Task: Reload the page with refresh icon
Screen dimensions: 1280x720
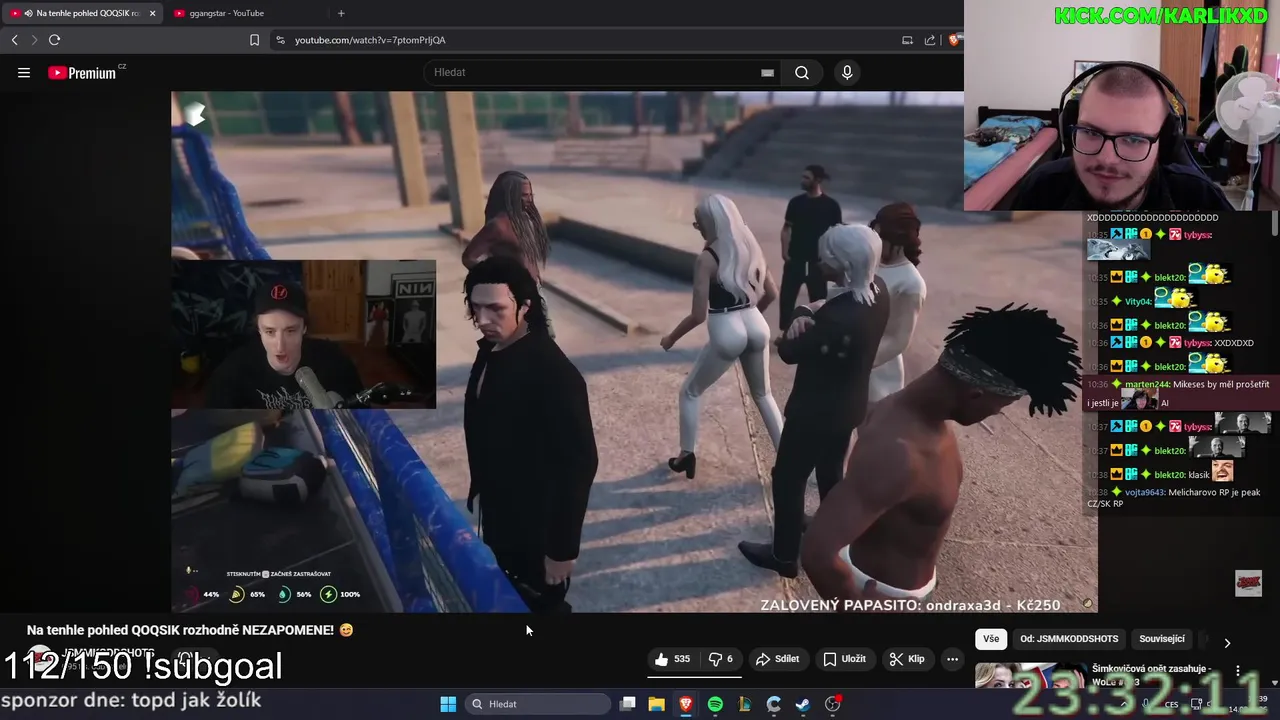Action: 54,40
